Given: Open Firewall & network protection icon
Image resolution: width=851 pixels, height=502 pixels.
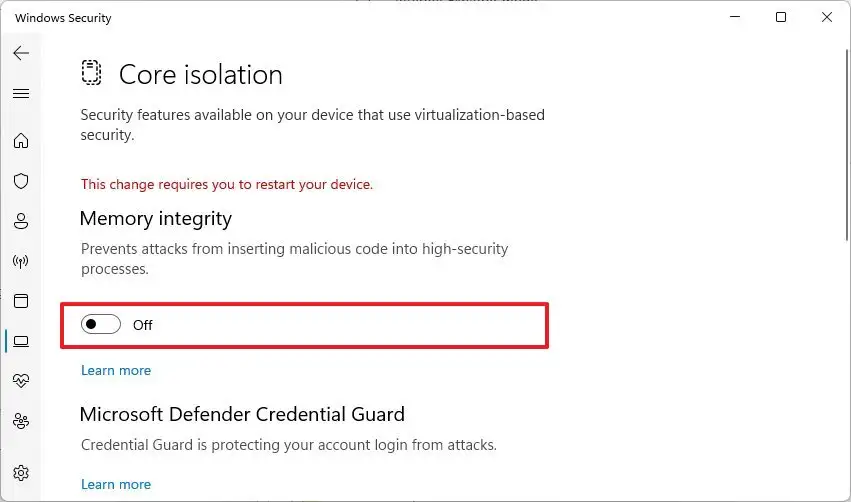Looking at the screenshot, I should 21,261.
